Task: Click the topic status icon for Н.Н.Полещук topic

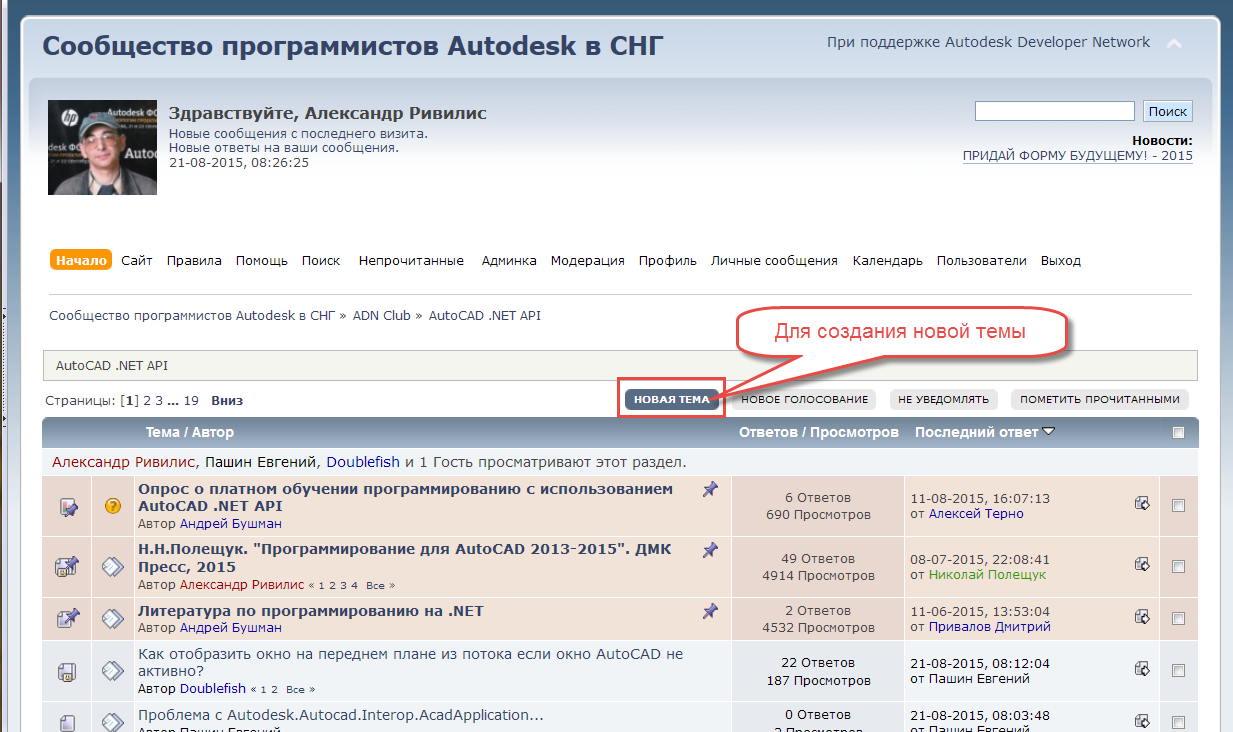Action: click(67, 566)
